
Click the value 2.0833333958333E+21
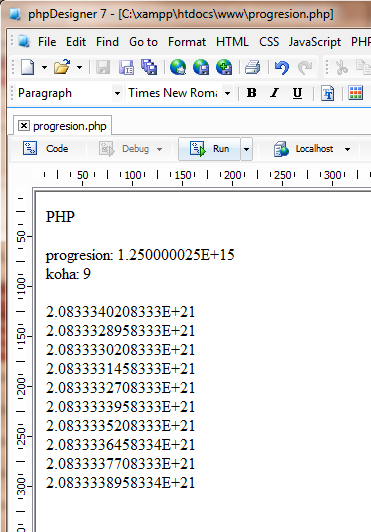(120, 407)
